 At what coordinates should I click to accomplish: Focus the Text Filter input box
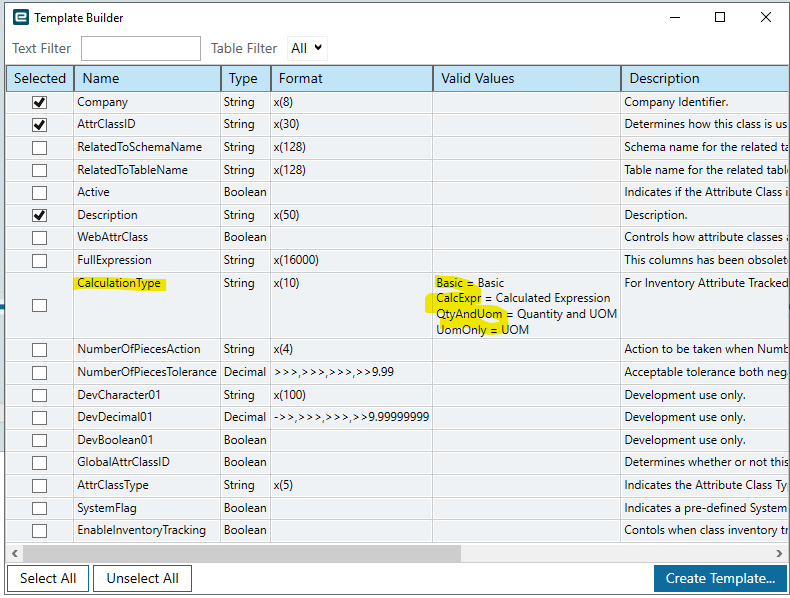tap(141, 48)
